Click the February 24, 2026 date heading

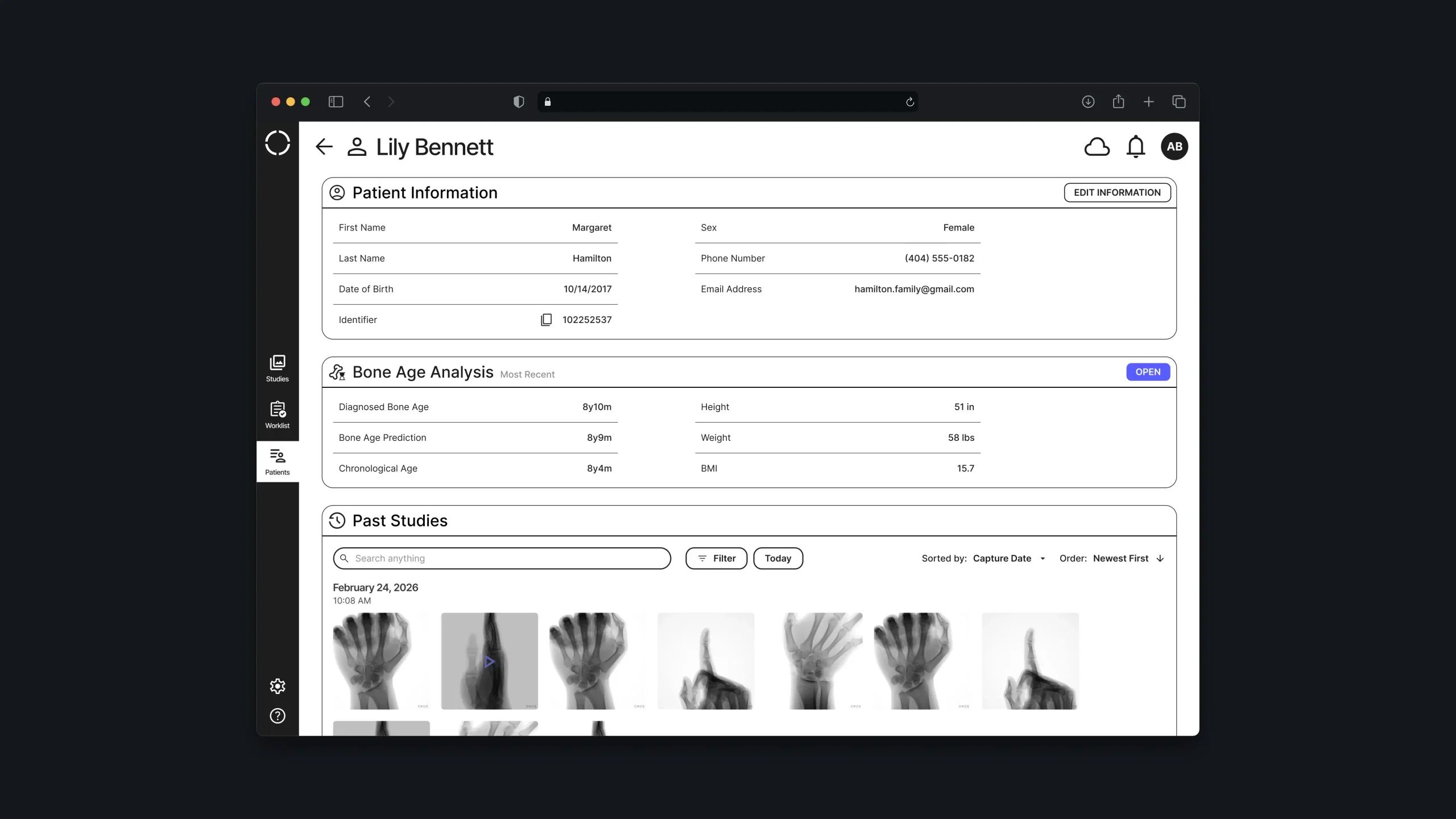[x=375, y=588]
